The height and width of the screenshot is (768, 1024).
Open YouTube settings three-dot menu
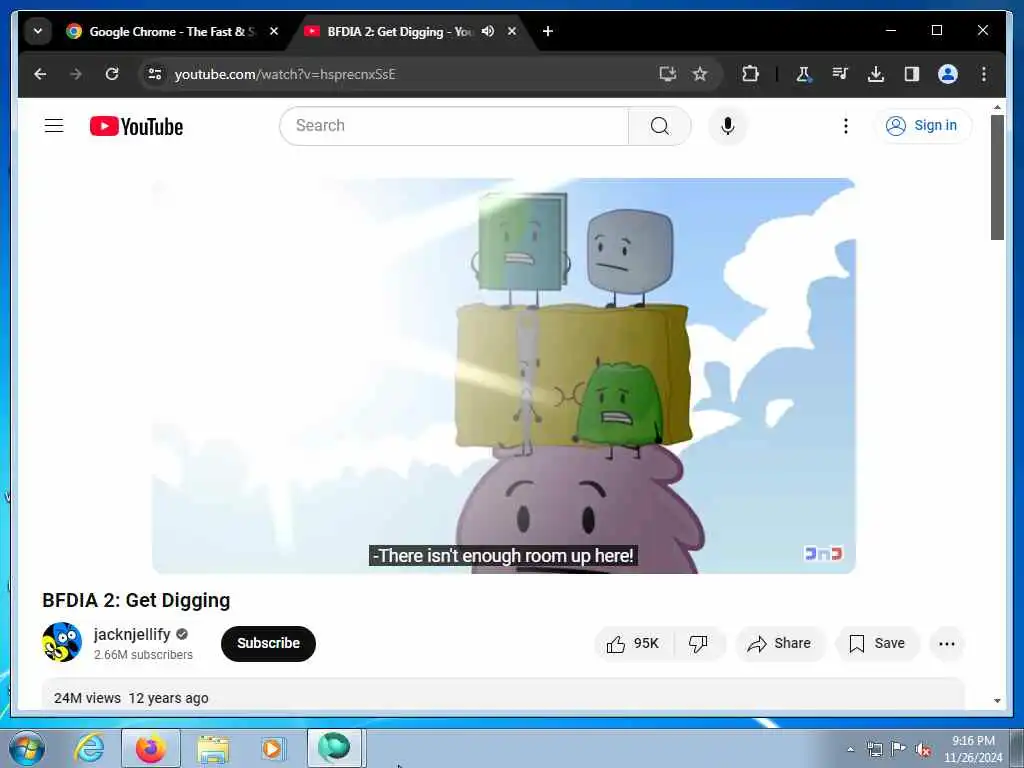846,125
